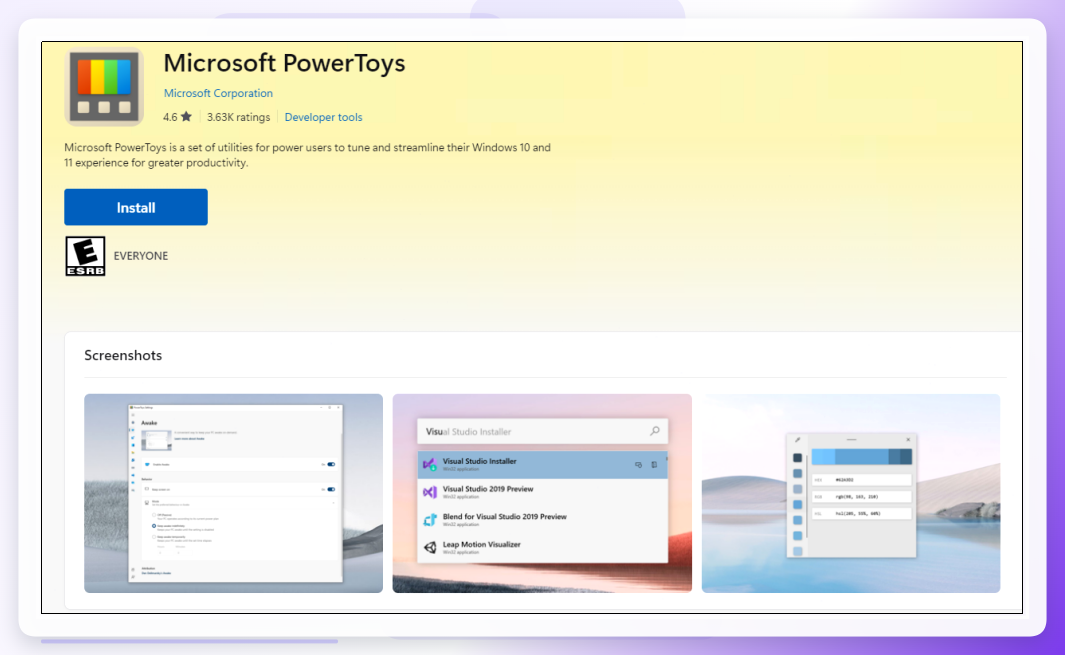Open the Developer tools category link
Image resolution: width=1065 pixels, height=655 pixels.
[x=323, y=117]
